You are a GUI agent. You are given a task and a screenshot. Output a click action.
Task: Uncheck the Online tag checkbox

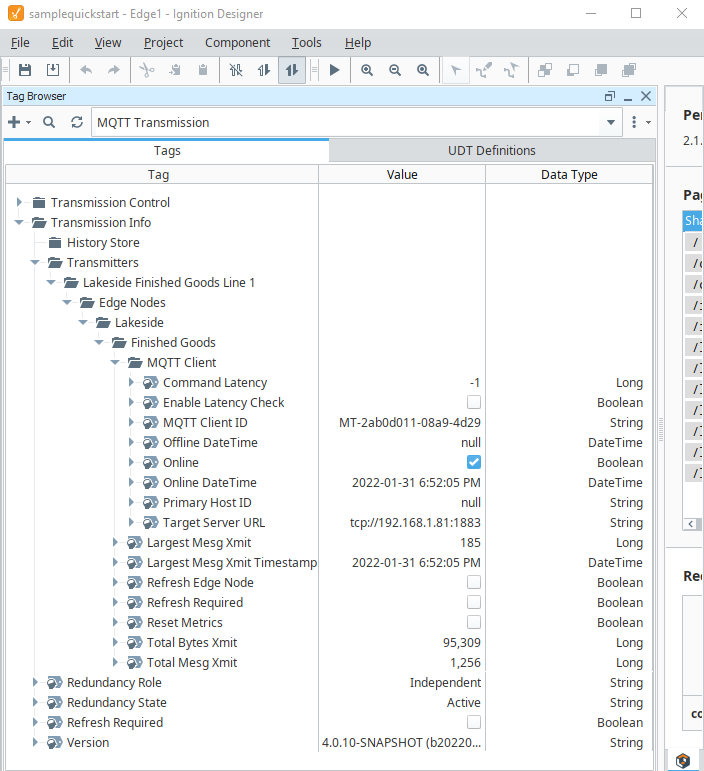tap(474, 462)
